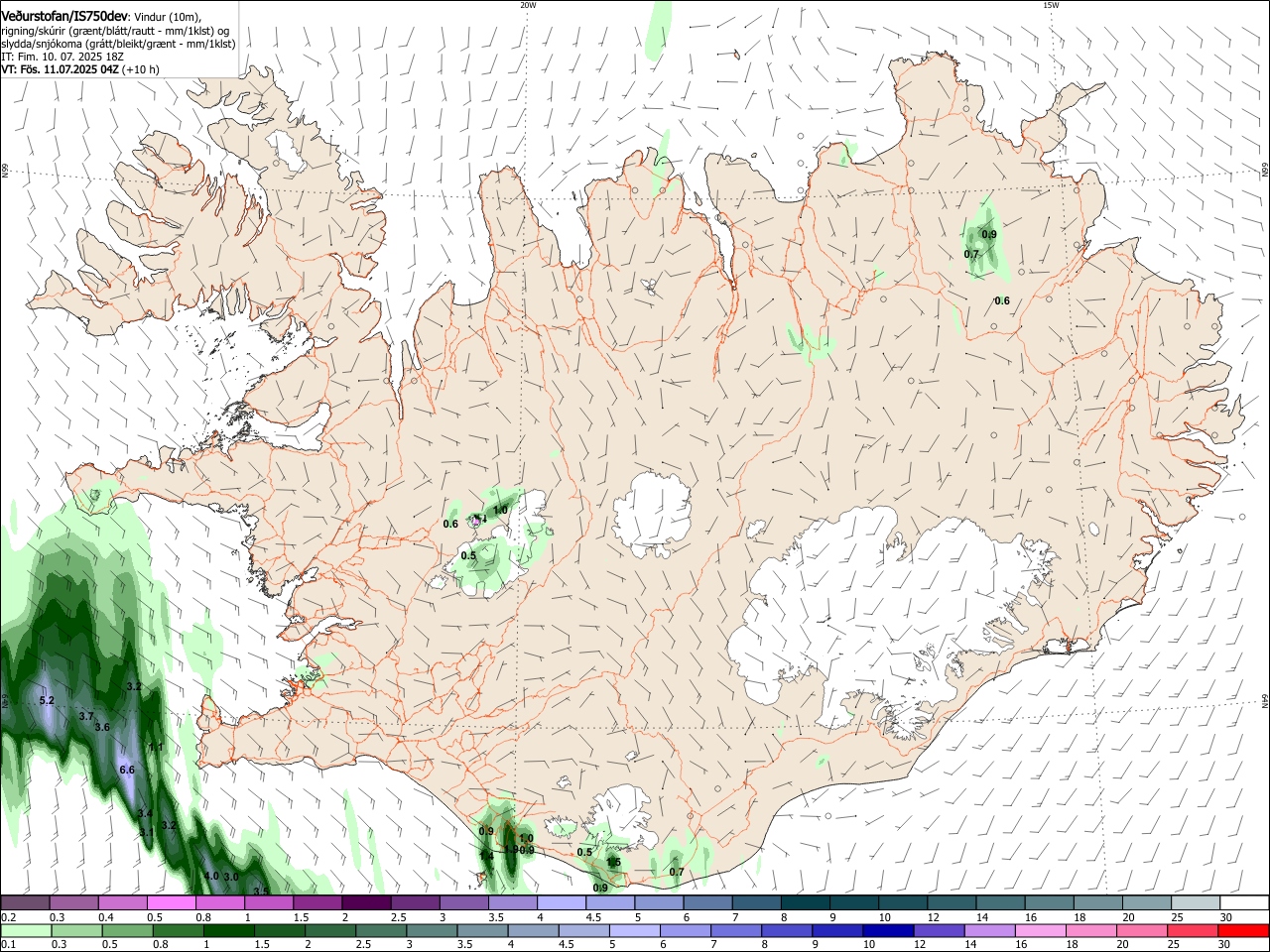Screen dimensions: 1270x952
Task: Click the Veðurstofan/IS750dev title text
Action: click(x=64, y=16)
